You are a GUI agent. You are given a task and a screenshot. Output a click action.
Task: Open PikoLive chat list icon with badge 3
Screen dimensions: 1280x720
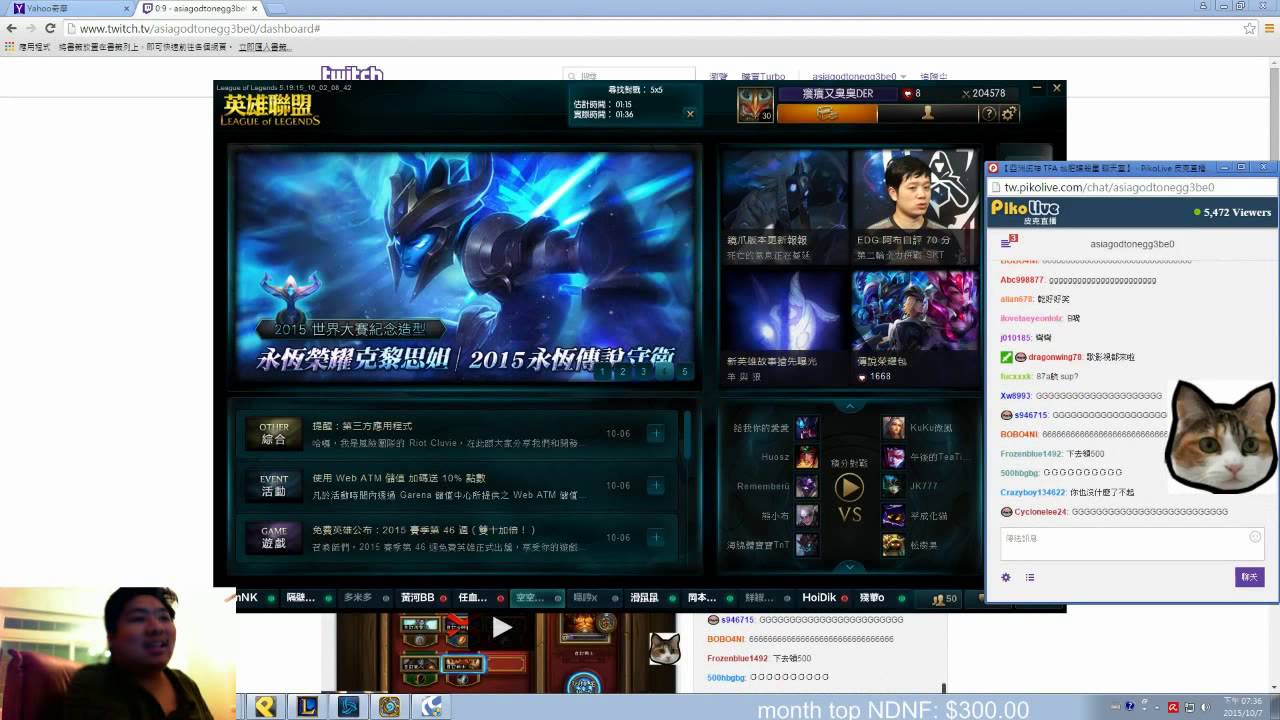[x=1008, y=242]
